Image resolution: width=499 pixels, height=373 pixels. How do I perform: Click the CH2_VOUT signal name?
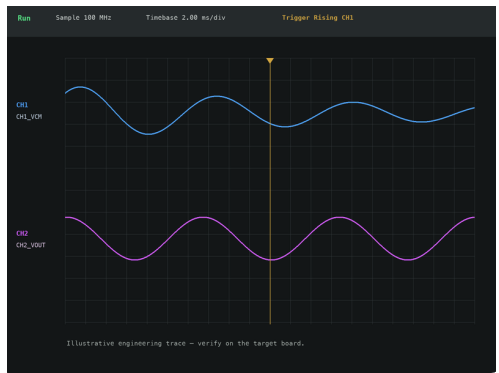point(31,245)
